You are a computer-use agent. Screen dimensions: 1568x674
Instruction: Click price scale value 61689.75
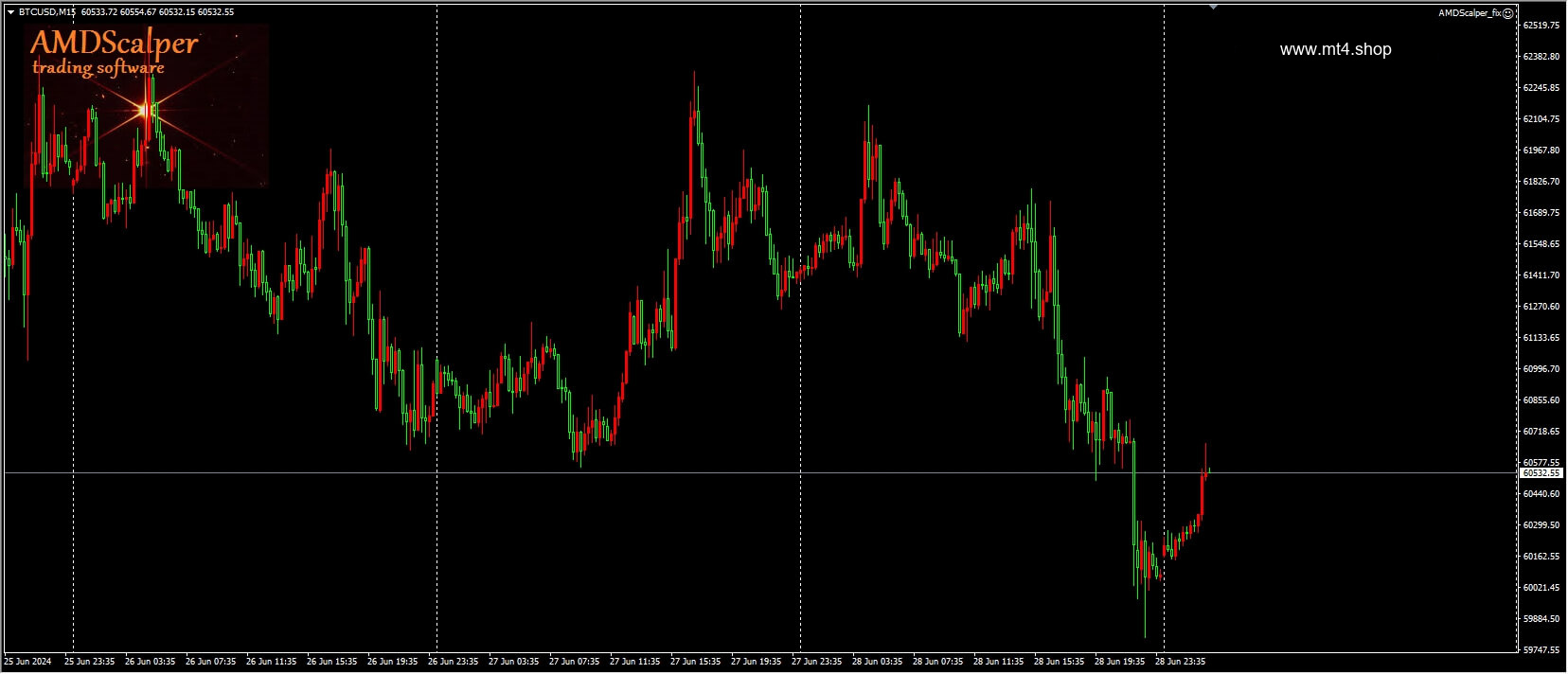point(1541,213)
